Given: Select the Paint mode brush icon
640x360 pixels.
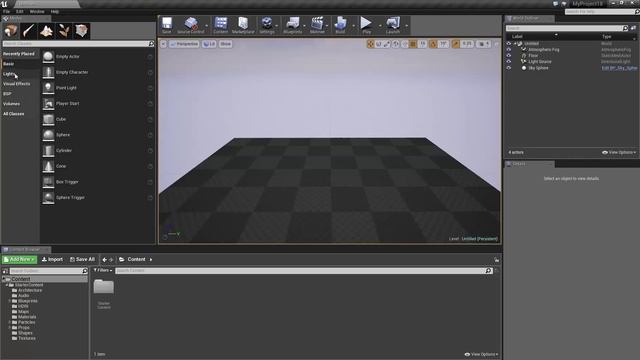Looking at the screenshot, I should coord(29,31).
